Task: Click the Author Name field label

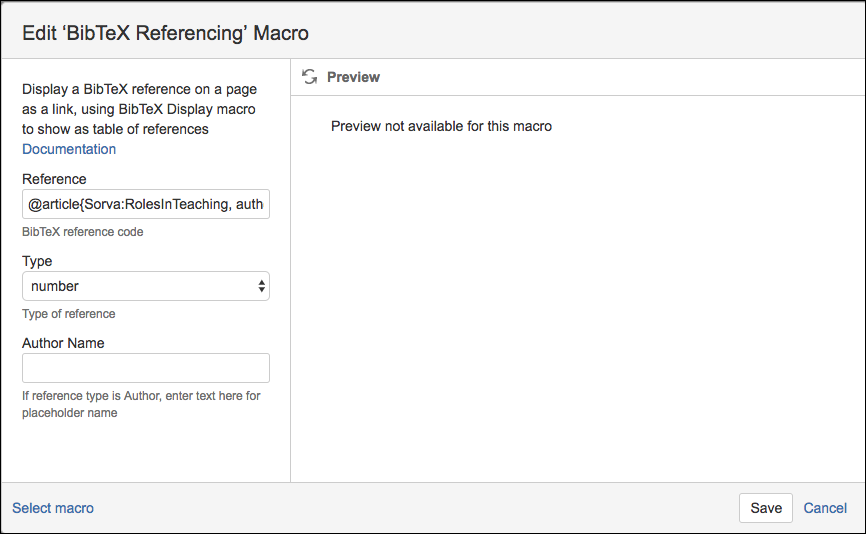Action: click(63, 343)
